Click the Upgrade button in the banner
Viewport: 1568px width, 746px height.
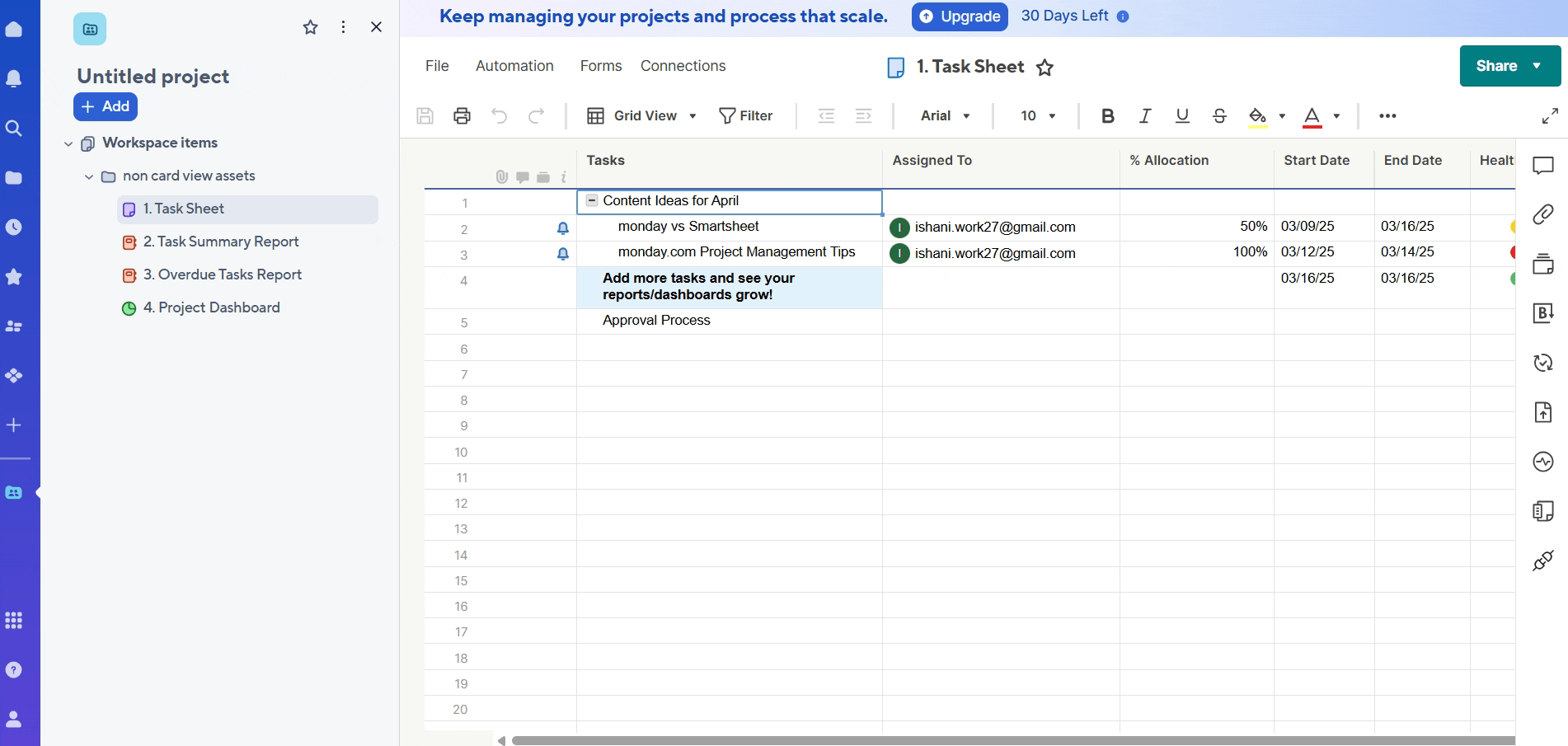pos(960,16)
